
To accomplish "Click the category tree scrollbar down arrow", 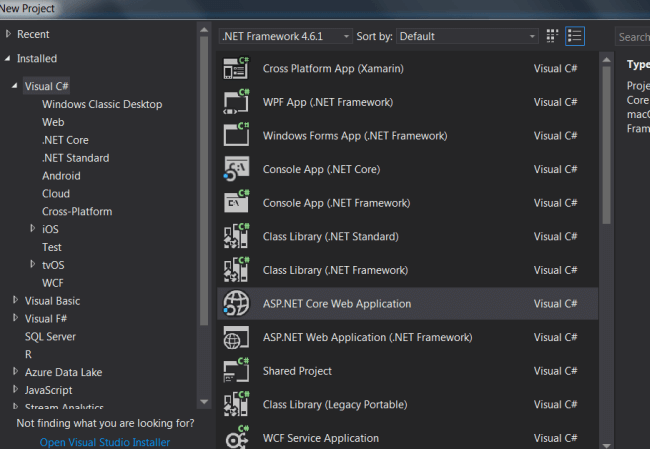I will point(204,401).
